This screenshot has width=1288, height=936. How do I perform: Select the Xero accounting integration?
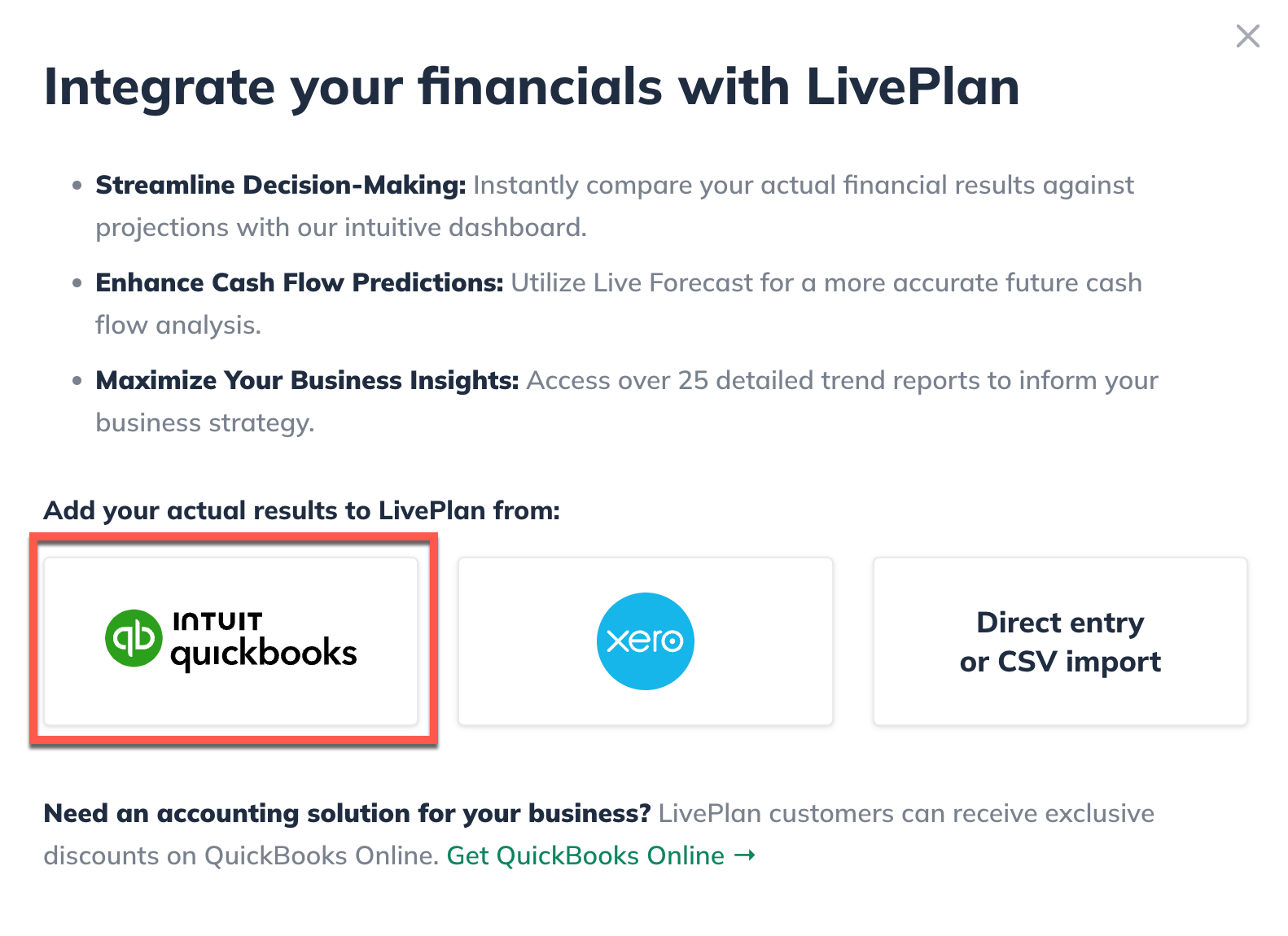(x=646, y=641)
